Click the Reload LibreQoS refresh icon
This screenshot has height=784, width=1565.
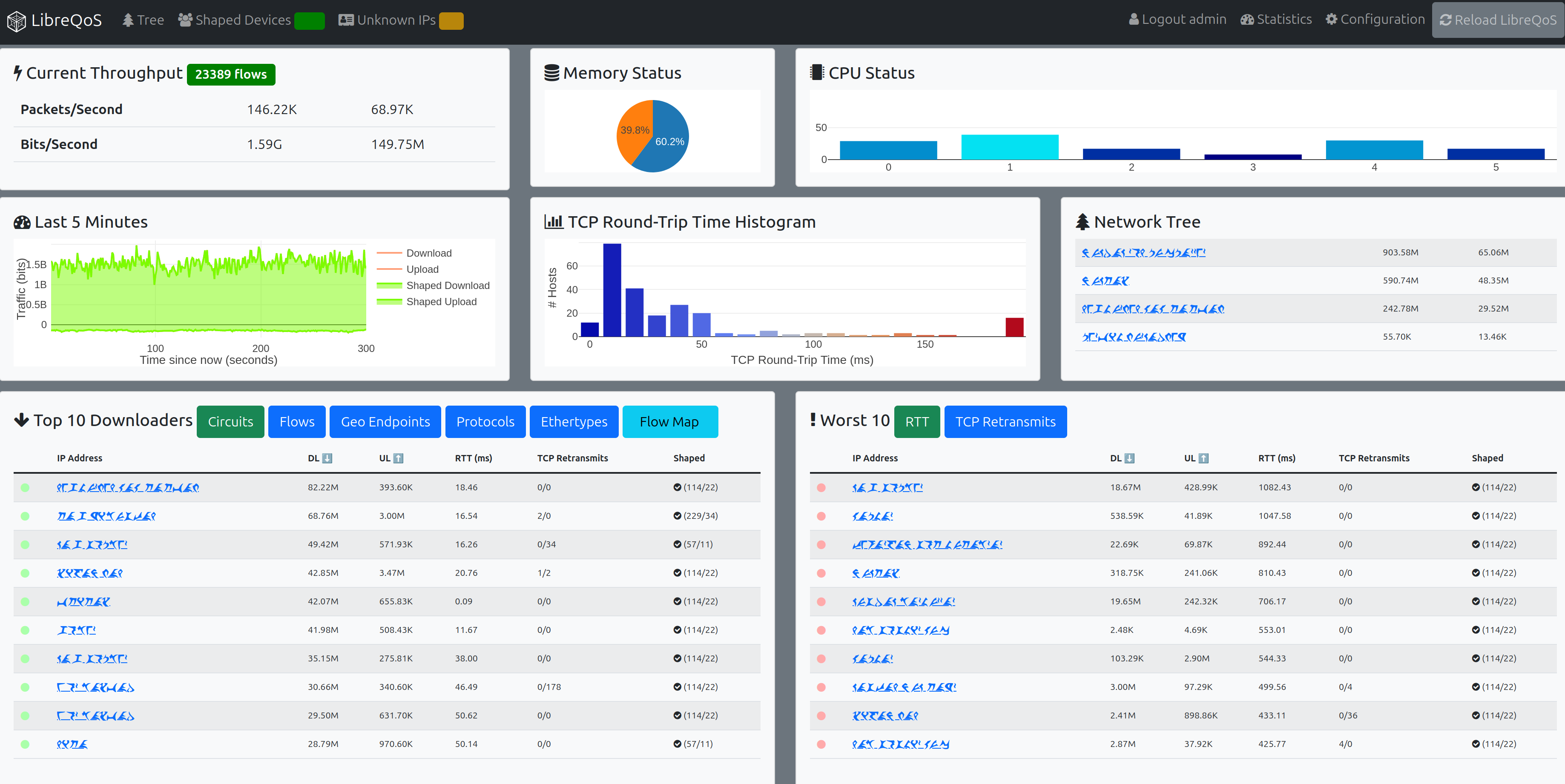point(1445,20)
